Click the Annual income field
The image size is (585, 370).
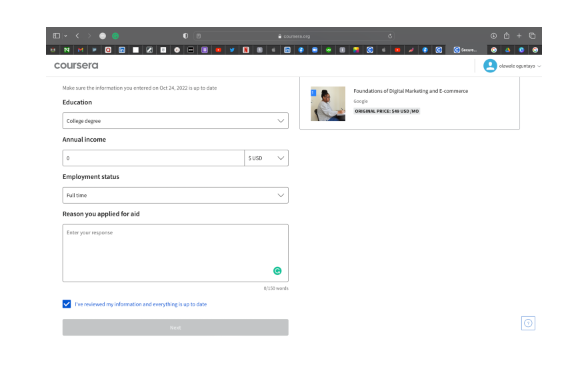click(x=153, y=158)
